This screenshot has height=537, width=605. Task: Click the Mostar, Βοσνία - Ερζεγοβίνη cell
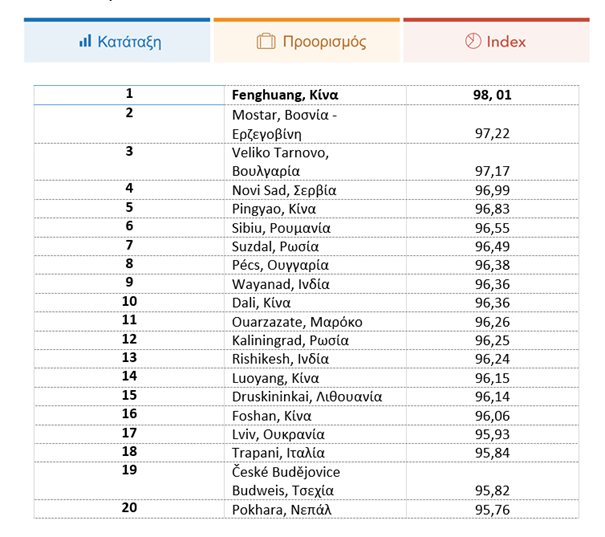315,124
